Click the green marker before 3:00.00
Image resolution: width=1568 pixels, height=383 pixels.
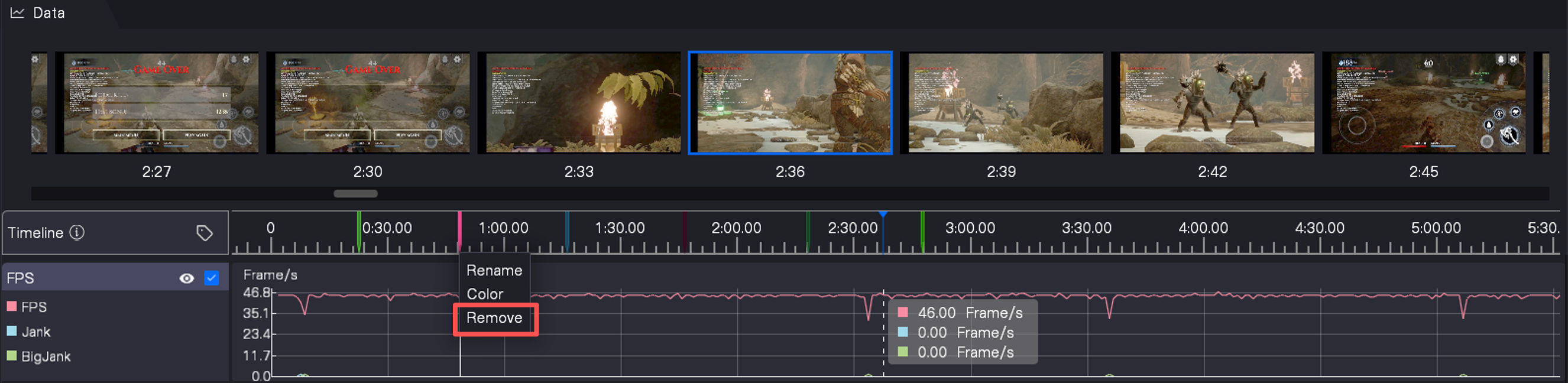(923, 231)
